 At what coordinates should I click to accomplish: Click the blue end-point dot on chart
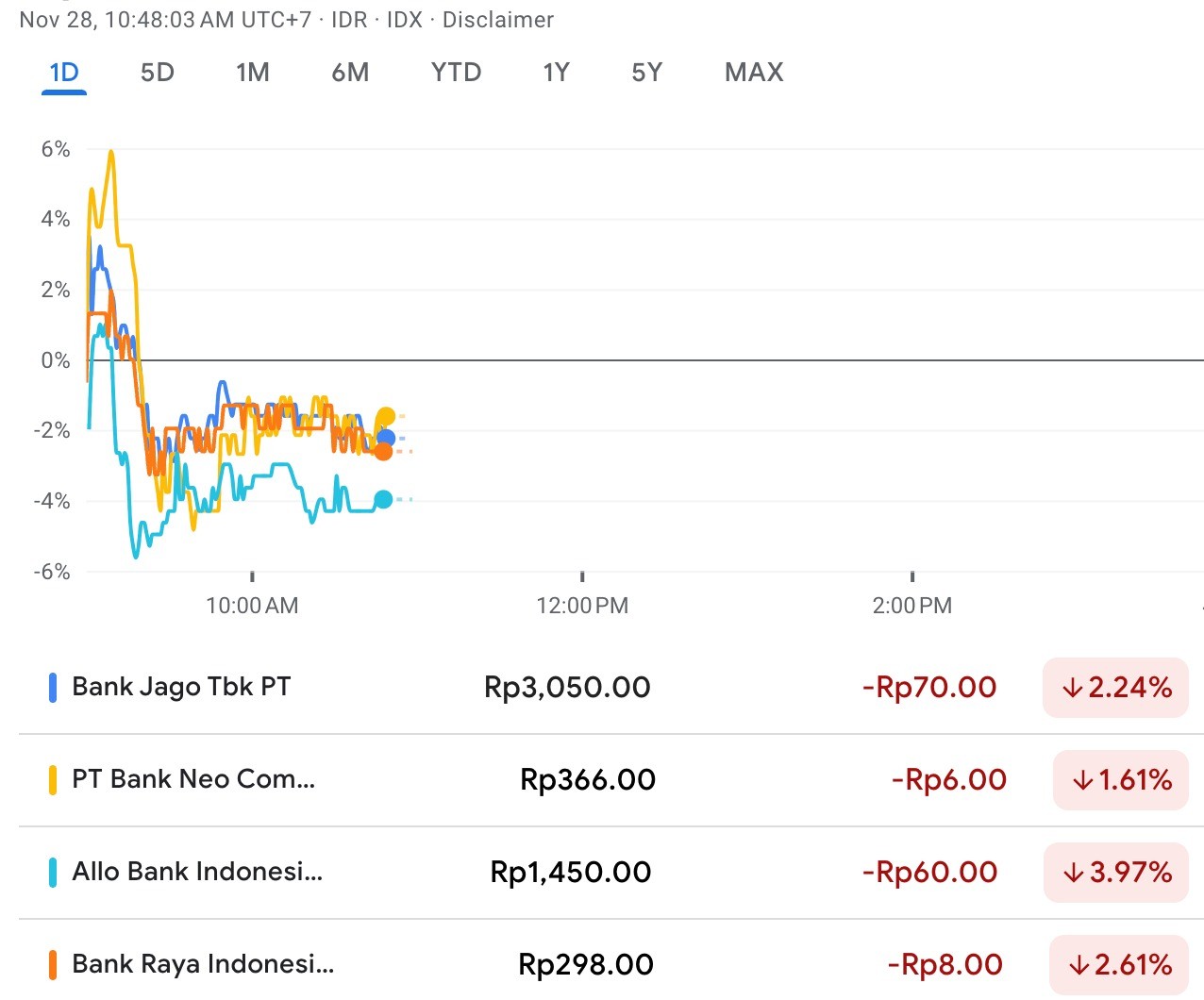click(x=386, y=438)
